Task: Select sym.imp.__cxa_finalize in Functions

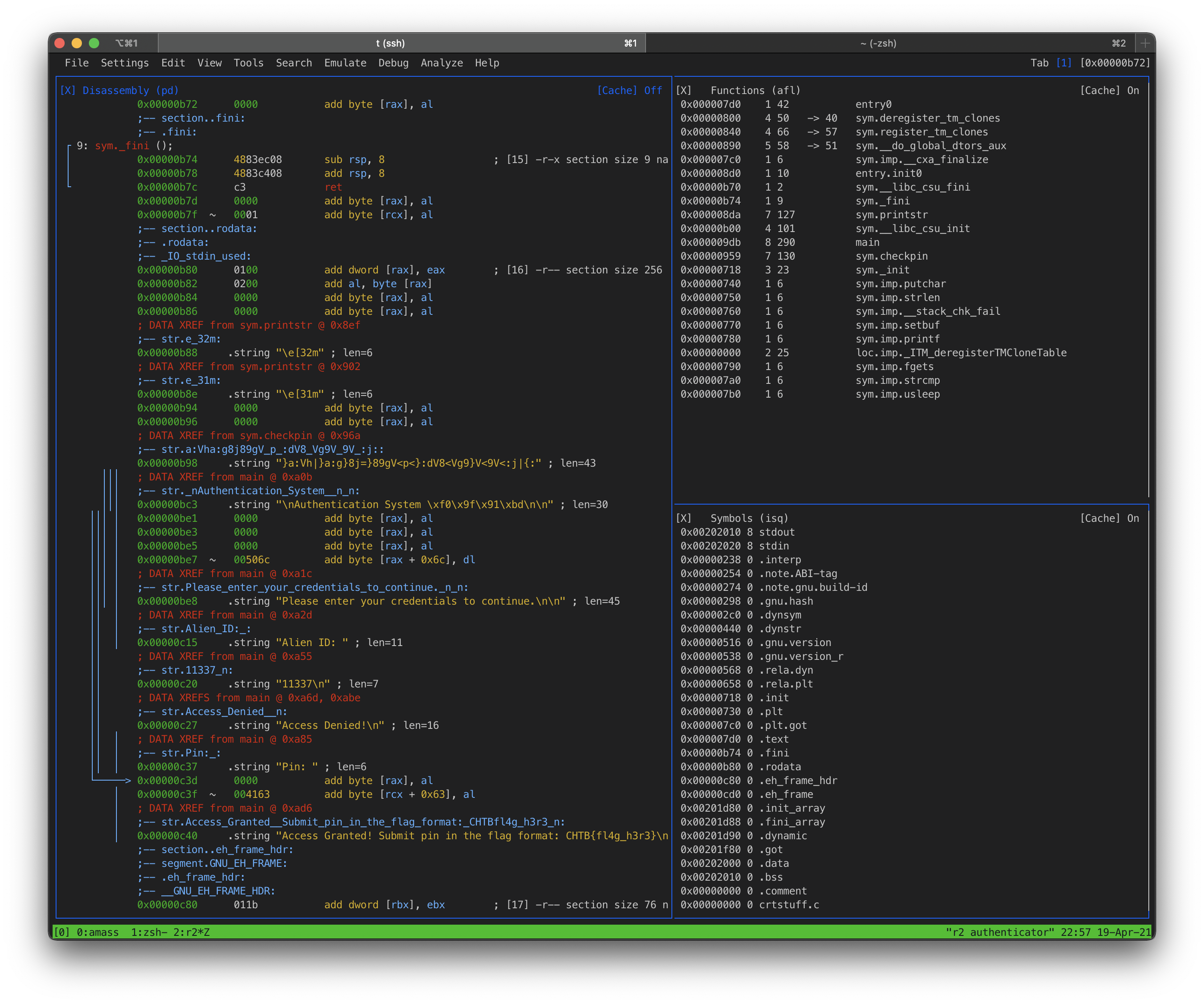Action: (834, 160)
